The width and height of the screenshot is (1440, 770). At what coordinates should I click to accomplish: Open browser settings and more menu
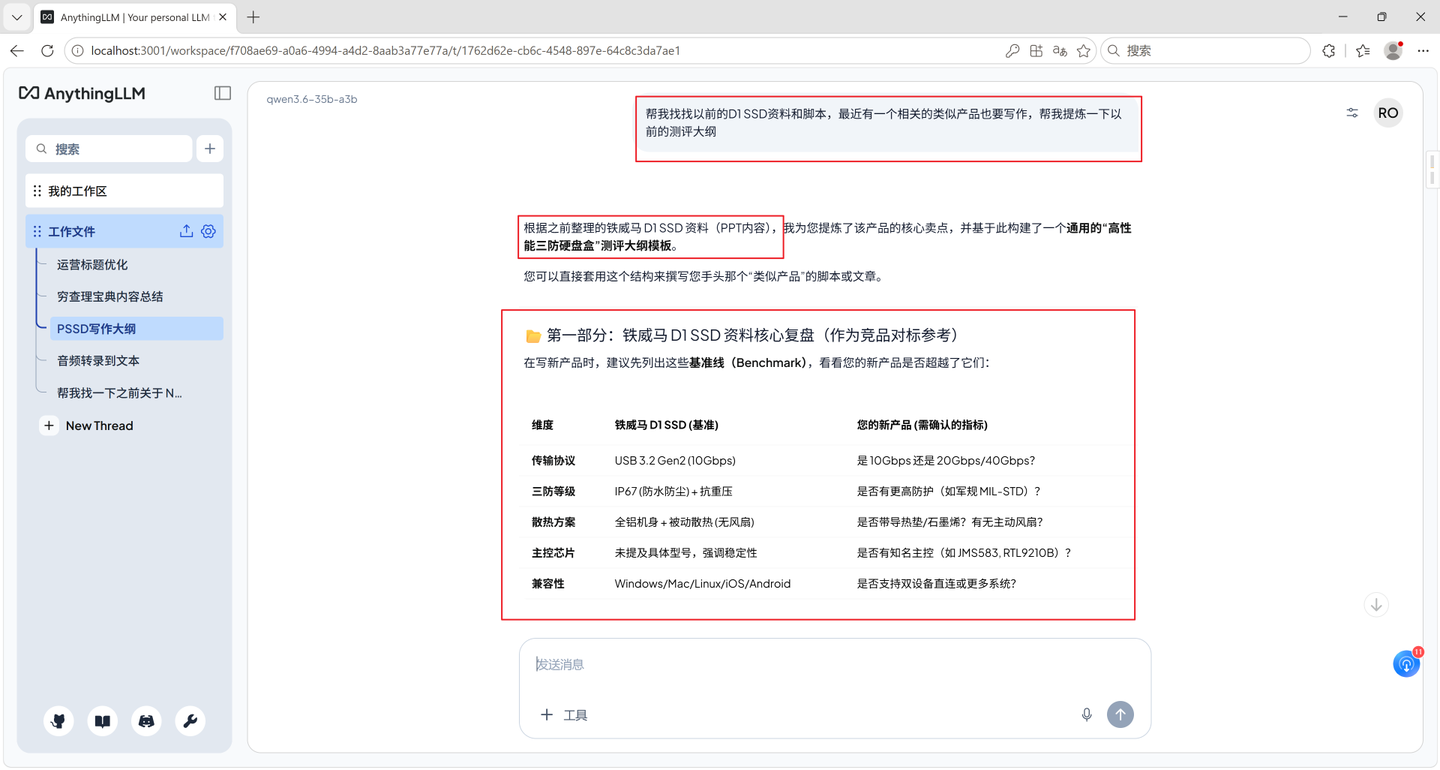1423,51
